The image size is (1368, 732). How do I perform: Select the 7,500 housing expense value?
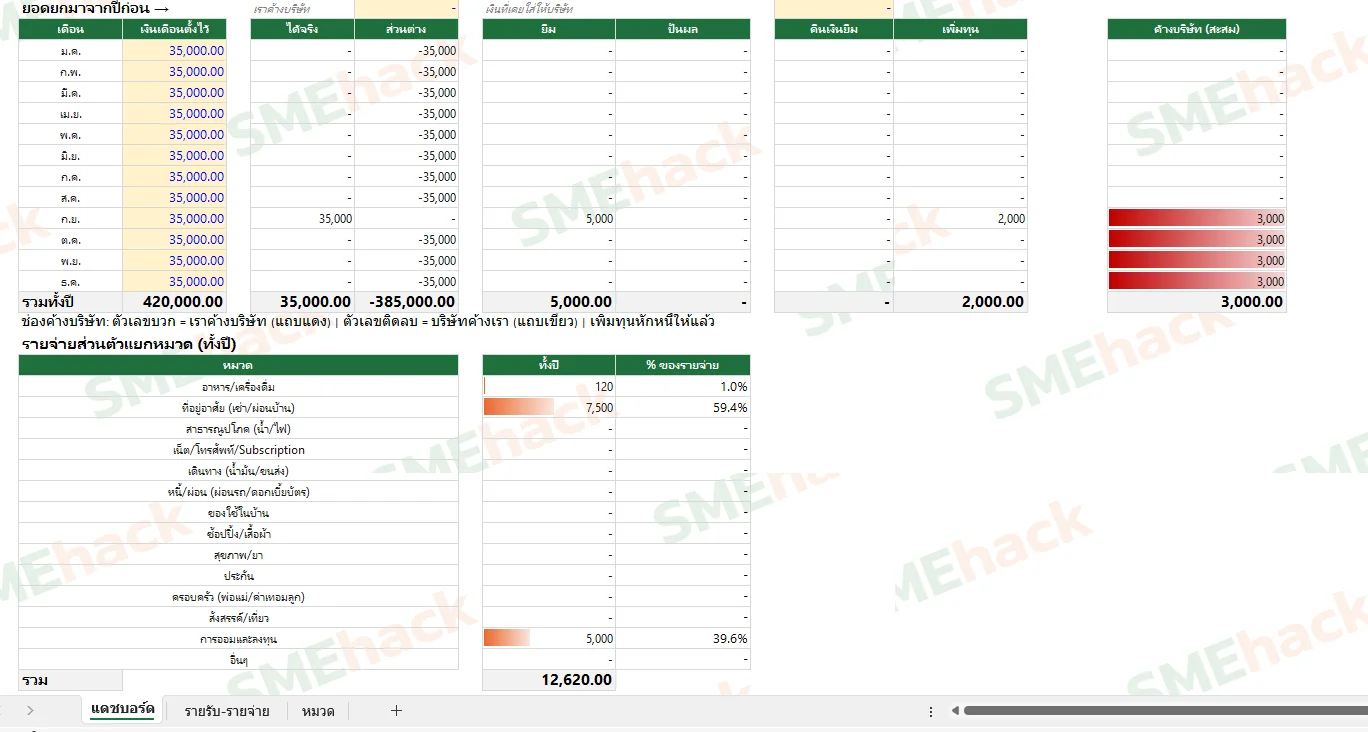pyautogui.click(x=549, y=407)
